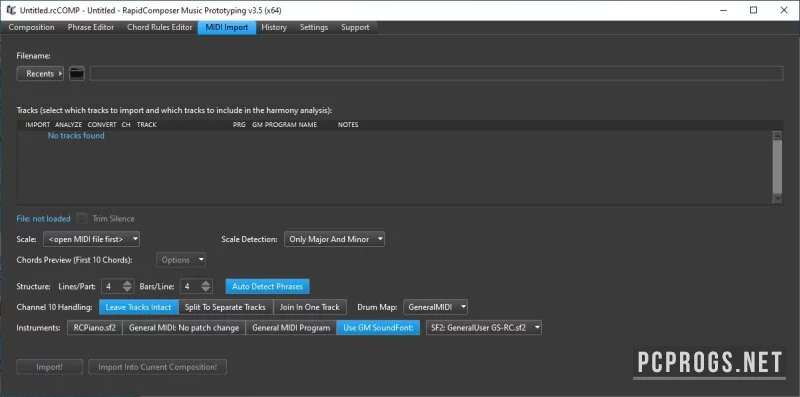800x397 pixels.
Task: Minimize the RapidComposer window
Action: click(x=724, y=10)
